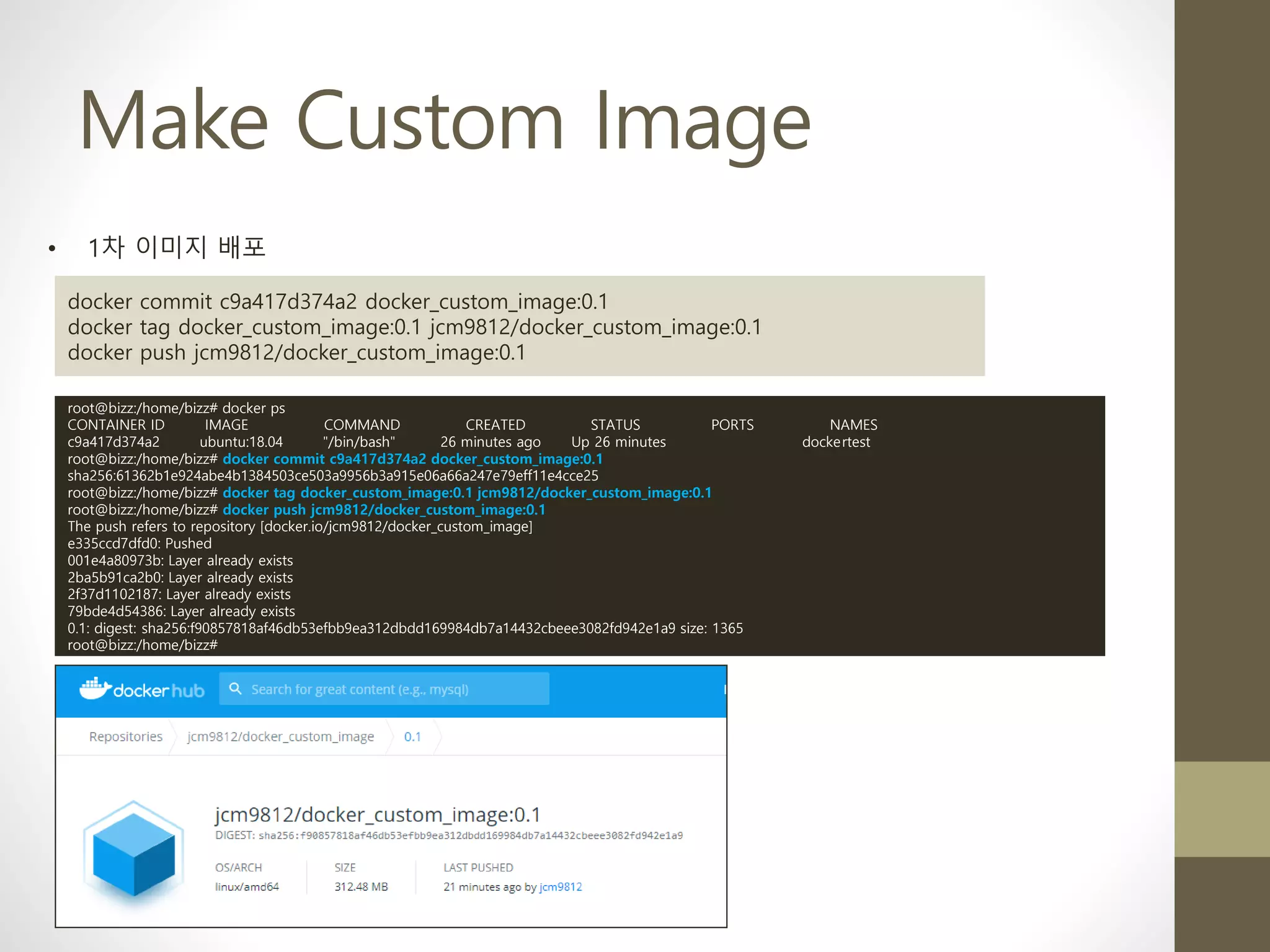Click the blue 'docker commit' terminal command
Screen dimensions: 1270x952
[412, 459]
